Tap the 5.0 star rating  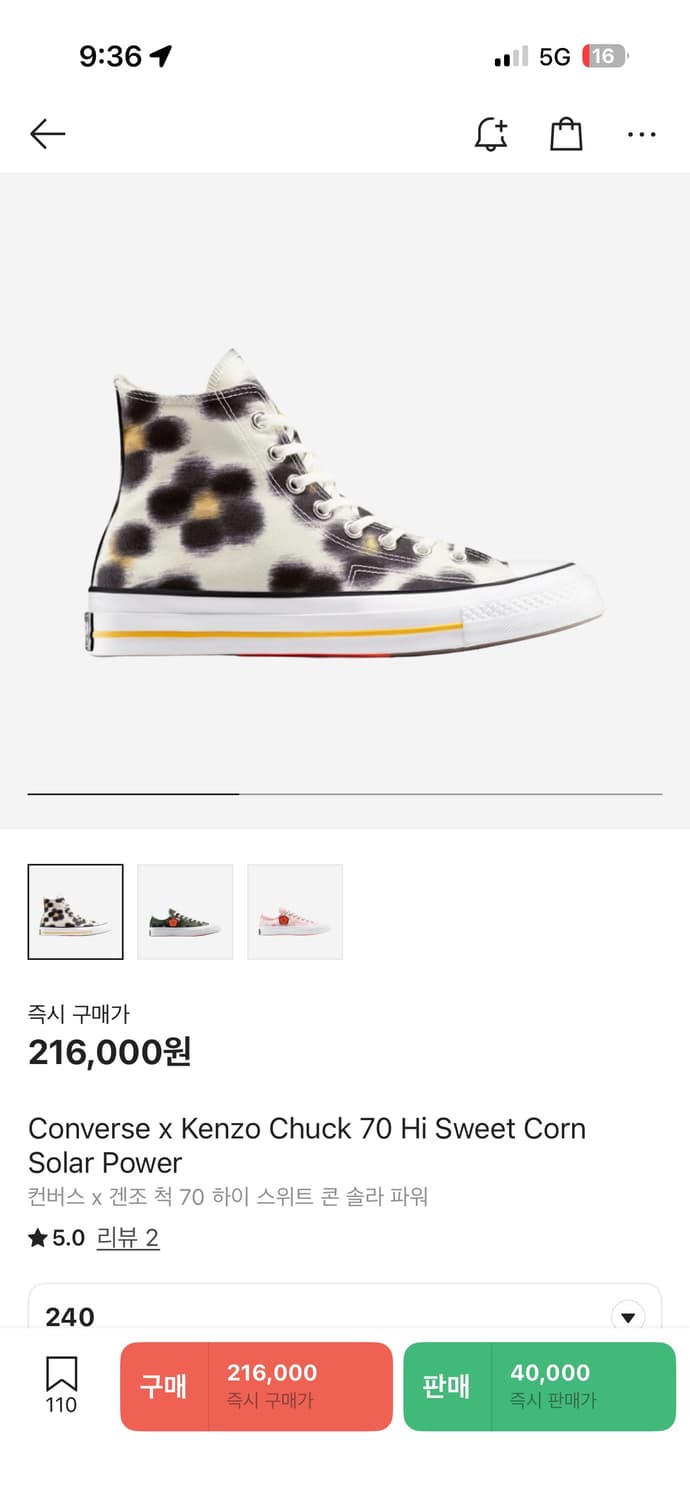[57, 1238]
